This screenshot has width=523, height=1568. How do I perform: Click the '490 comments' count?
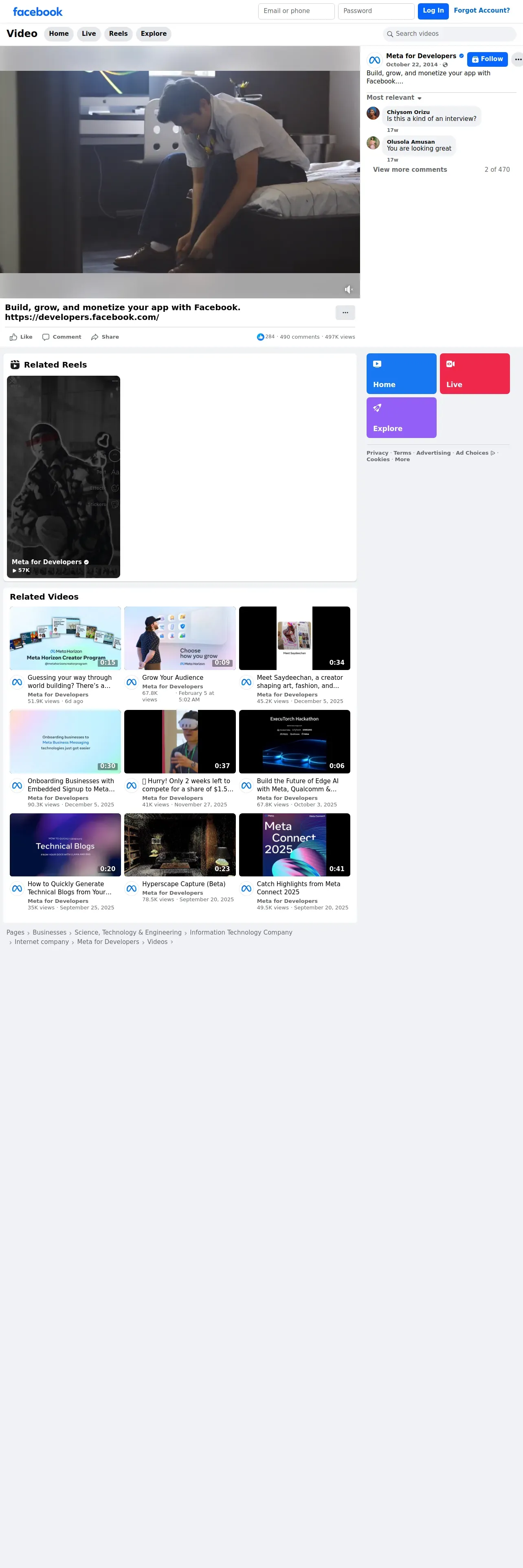[x=299, y=337]
